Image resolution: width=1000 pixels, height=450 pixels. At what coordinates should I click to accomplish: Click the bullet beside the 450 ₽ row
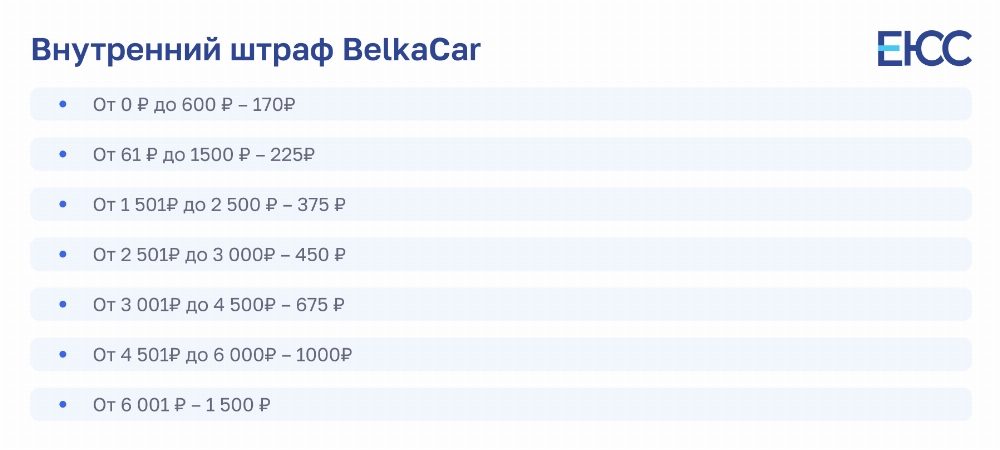(x=62, y=254)
